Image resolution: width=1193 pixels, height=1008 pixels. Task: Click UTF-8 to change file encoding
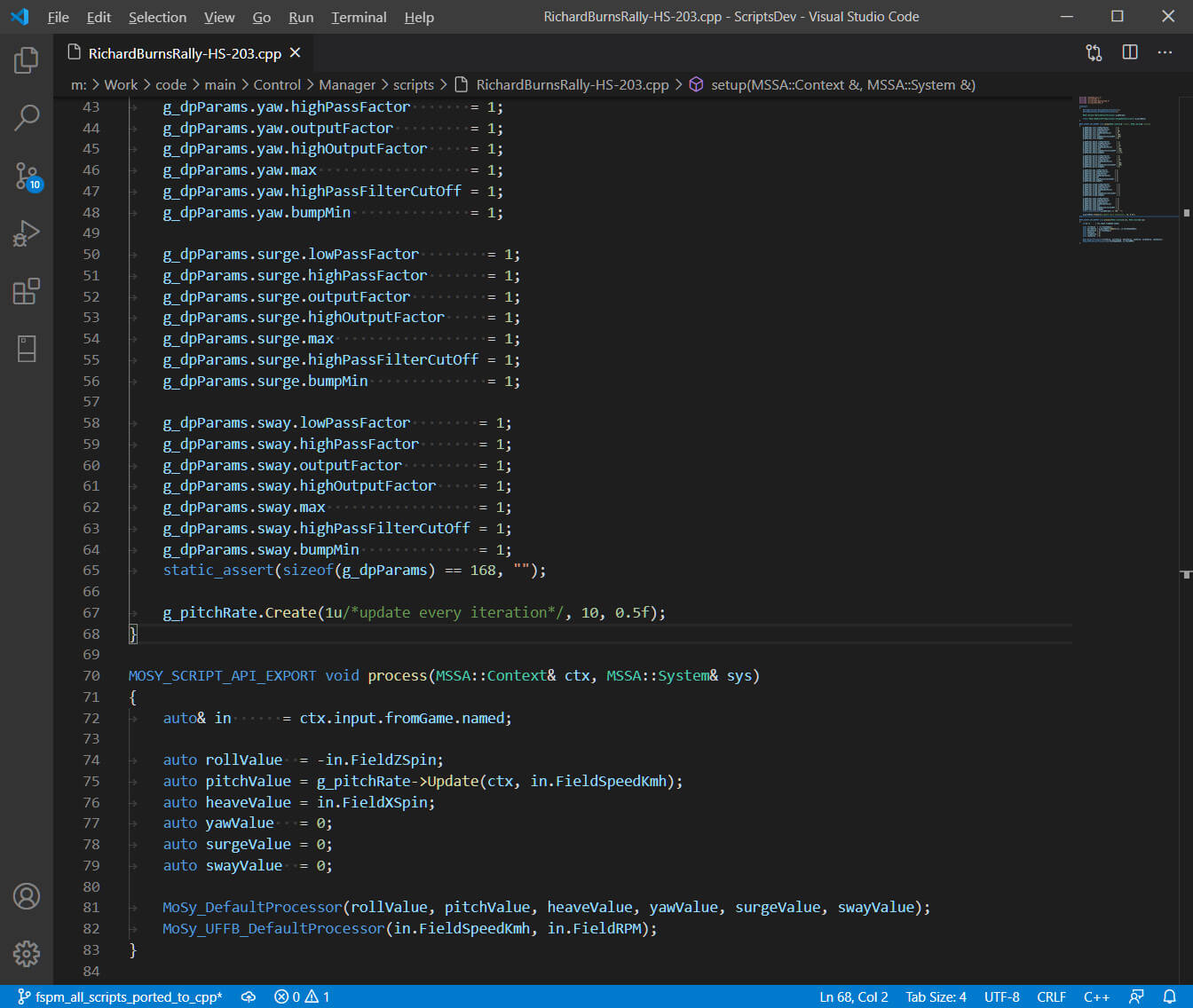pos(1001,996)
